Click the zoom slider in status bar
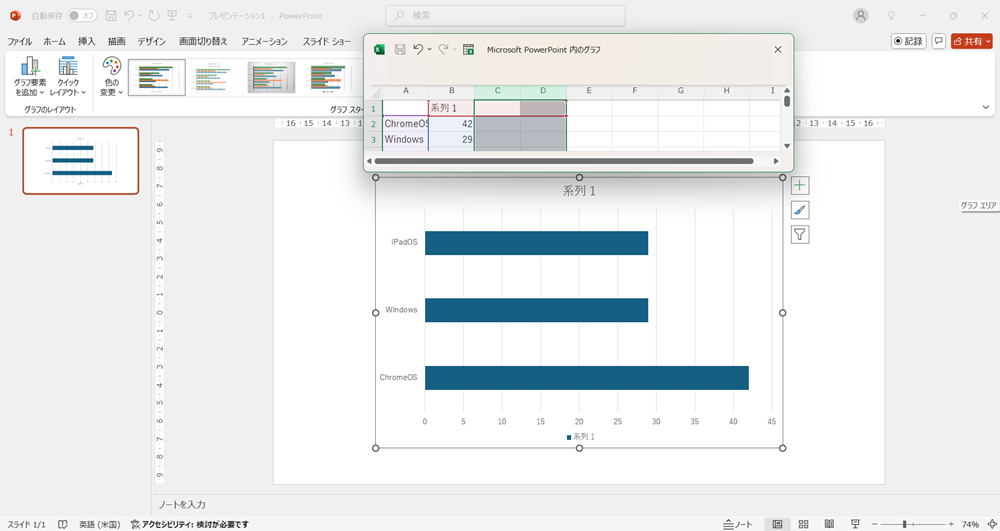 [x=911, y=524]
